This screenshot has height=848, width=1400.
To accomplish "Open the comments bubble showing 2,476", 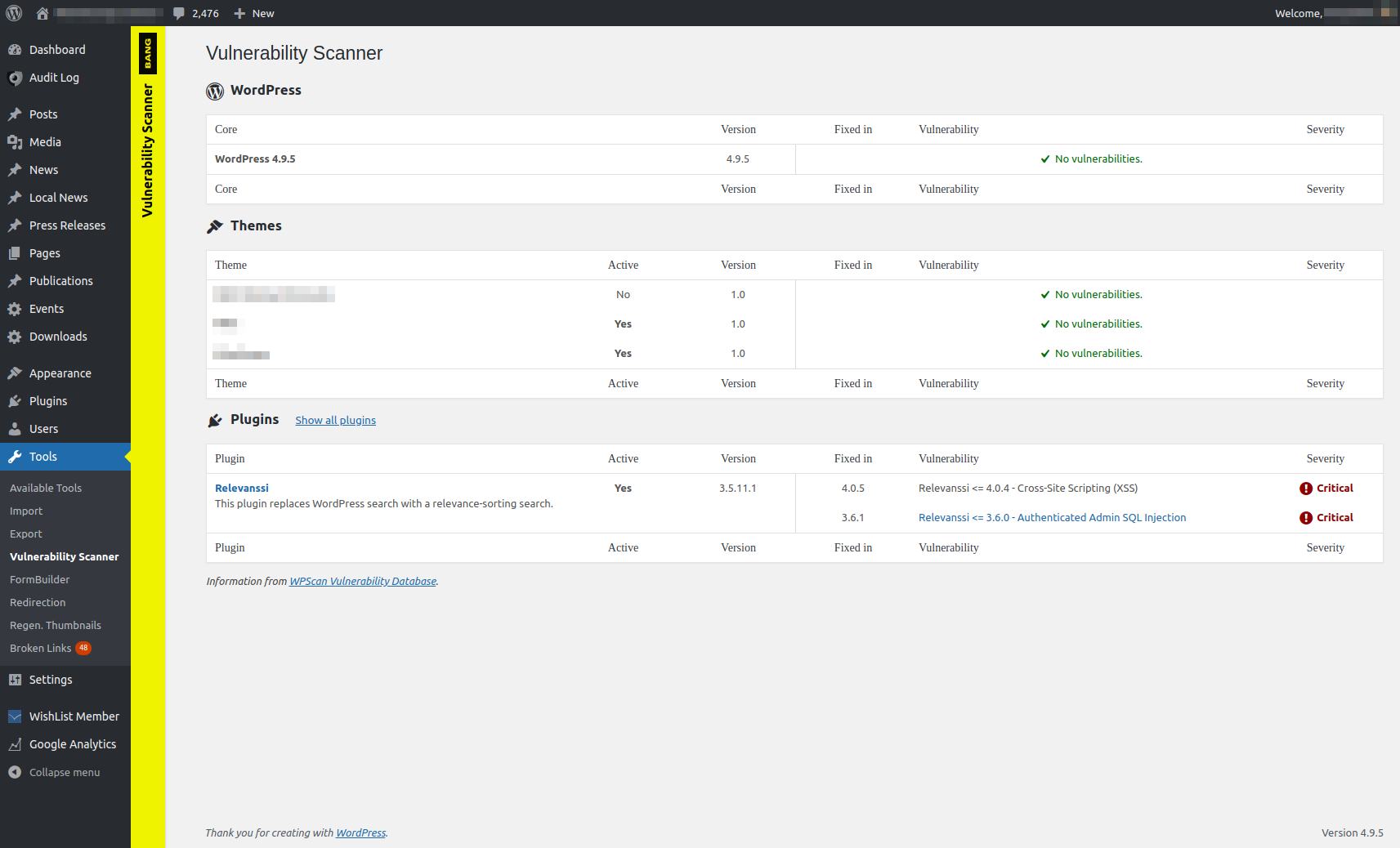I will (x=195, y=13).
